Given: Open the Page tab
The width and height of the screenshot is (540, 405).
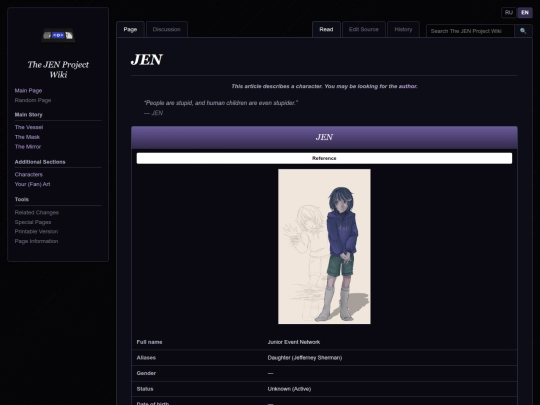Looking at the screenshot, I should [130, 29].
